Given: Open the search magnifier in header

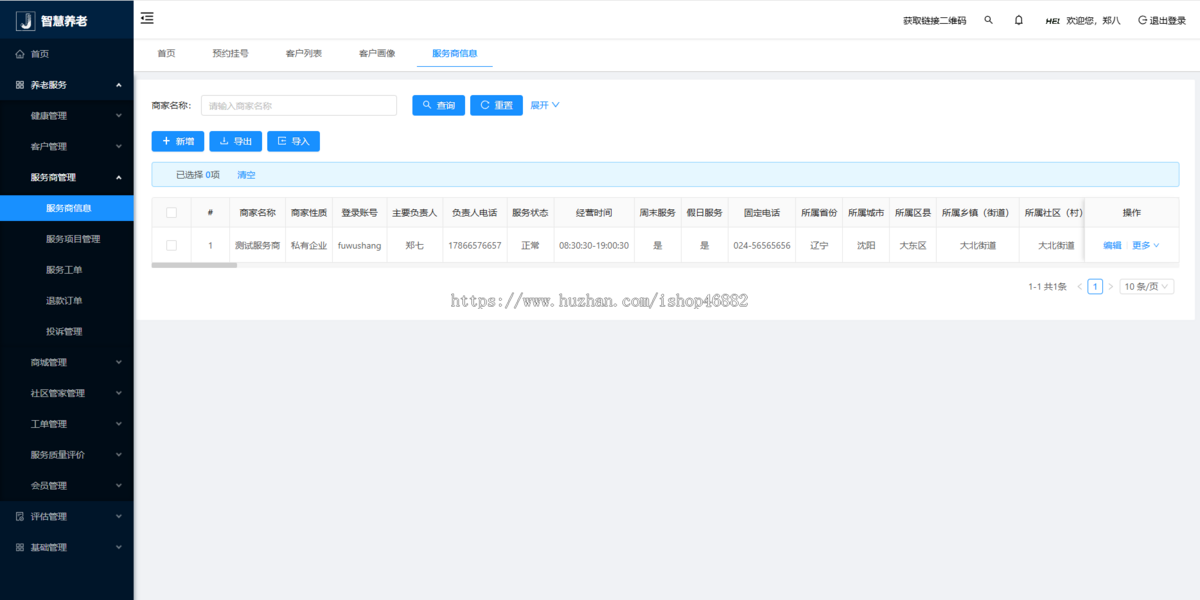Looking at the screenshot, I should click(989, 20).
